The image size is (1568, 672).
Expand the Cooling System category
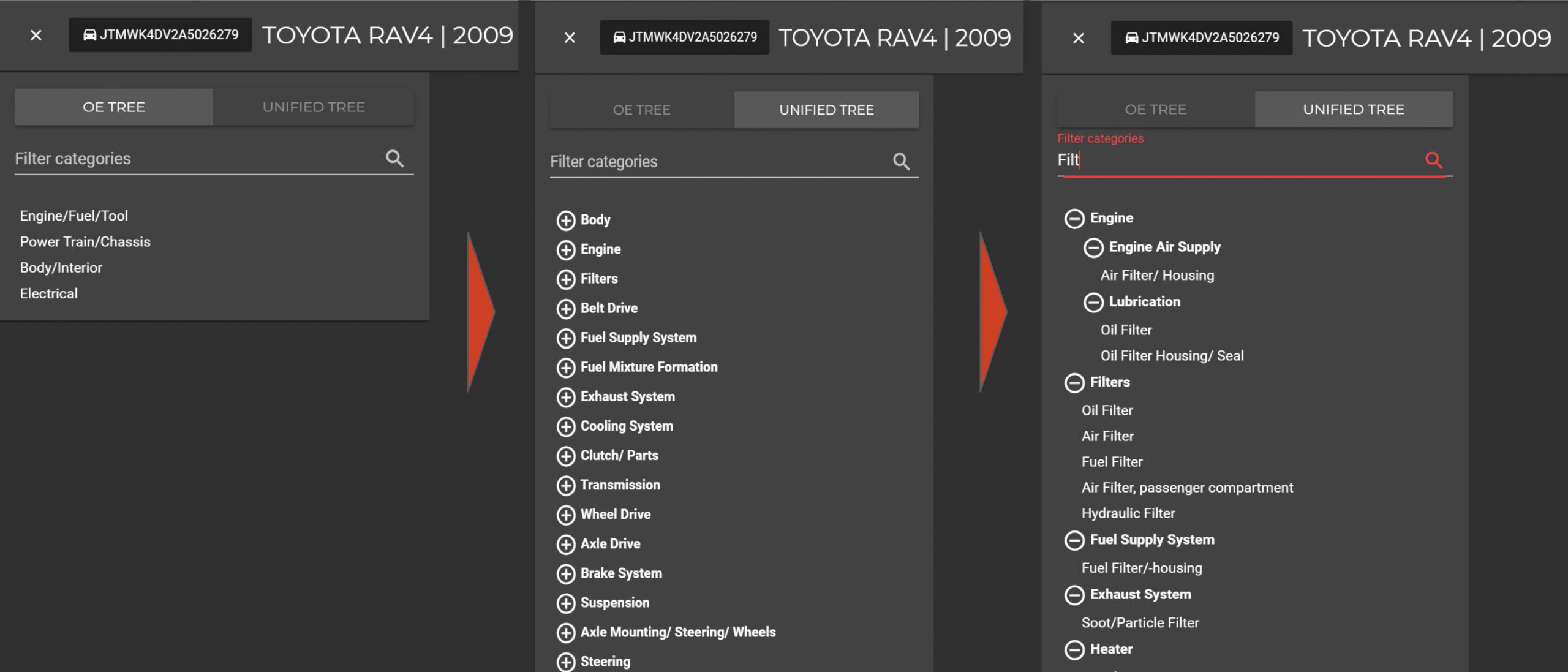coord(566,426)
